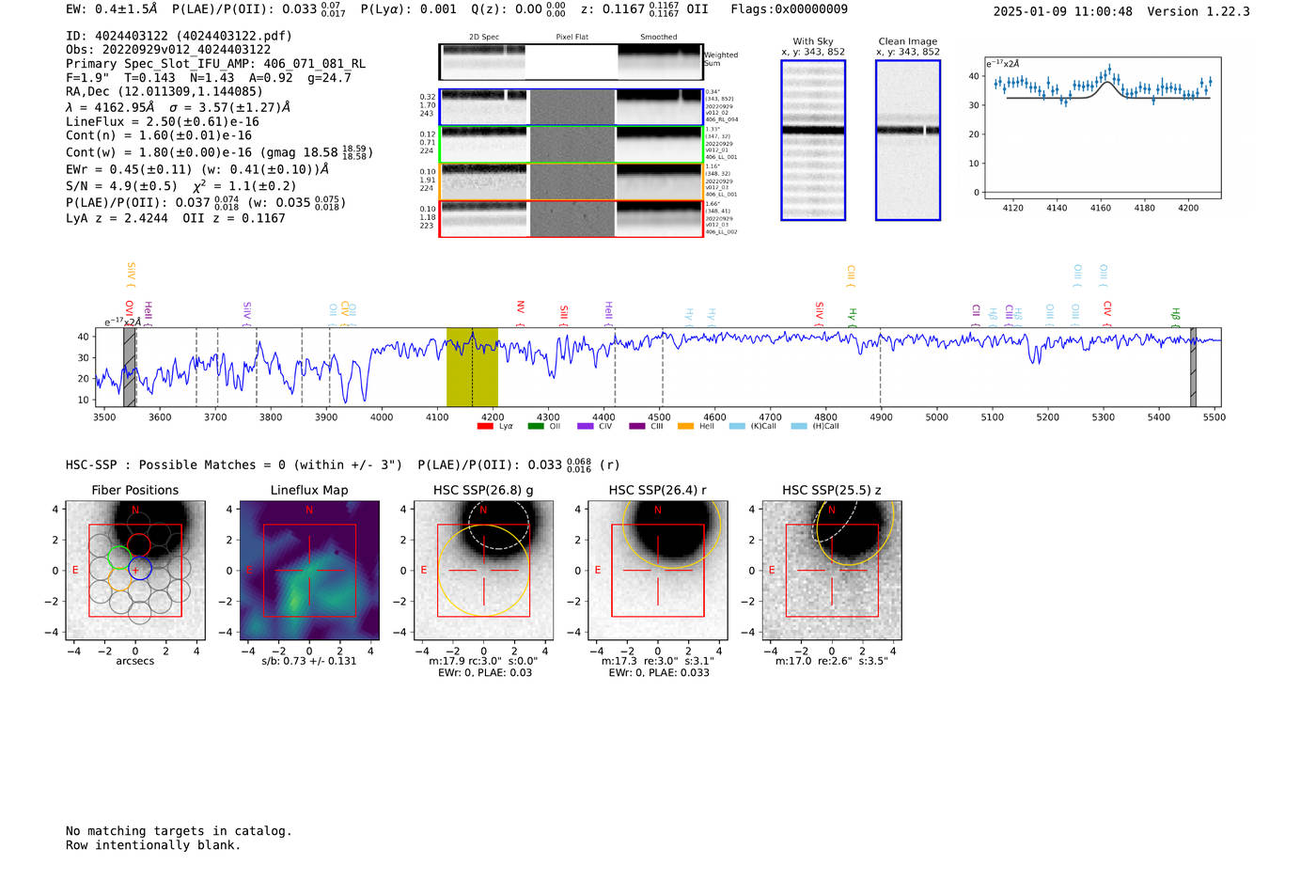The width and height of the screenshot is (1316, 896).
Task: Click the (K)CaII legend swatch
Action: point(736,427)
